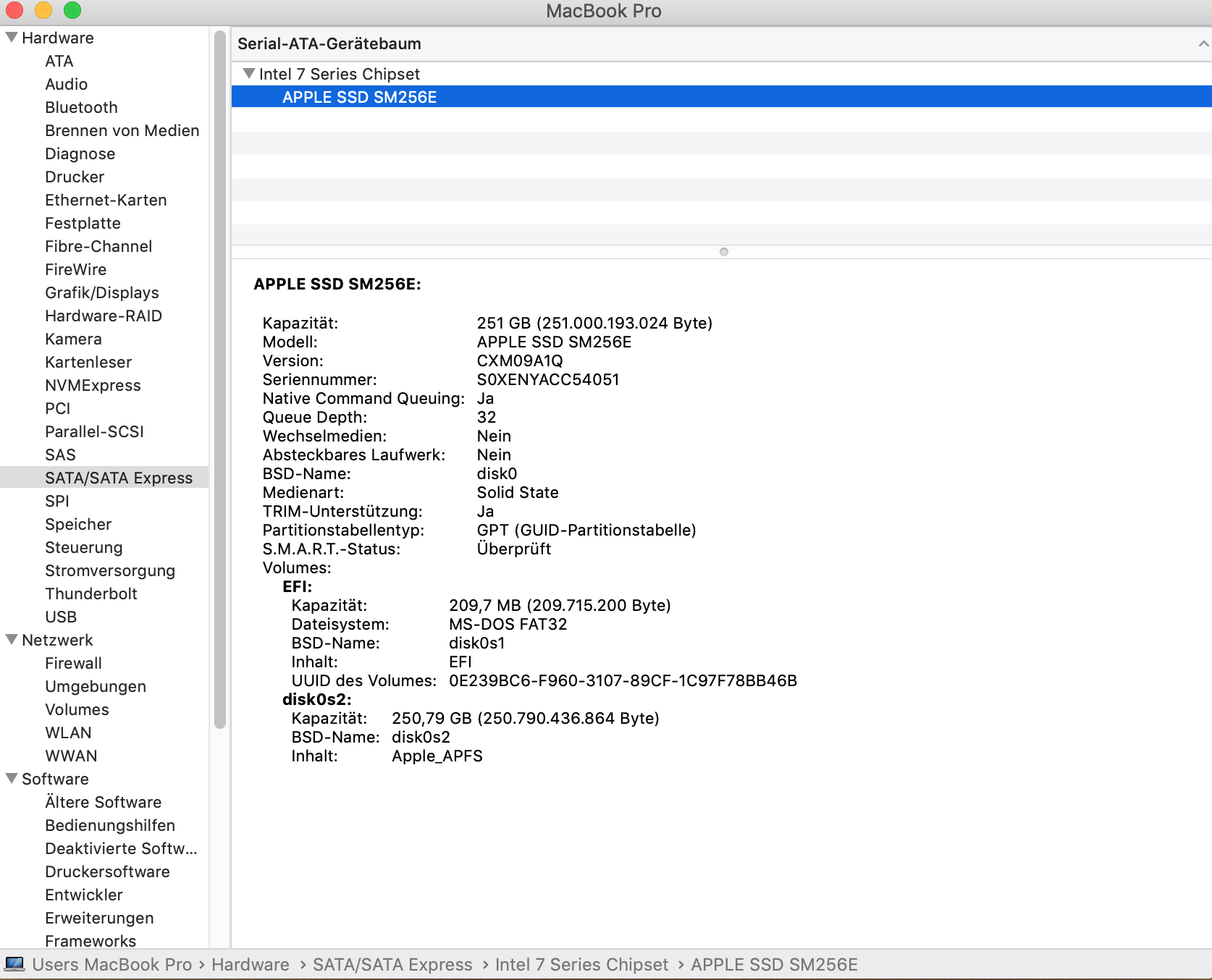
Task: Click capacity value 251 GB
Action: pyautogui.click(x=594, y=324)
